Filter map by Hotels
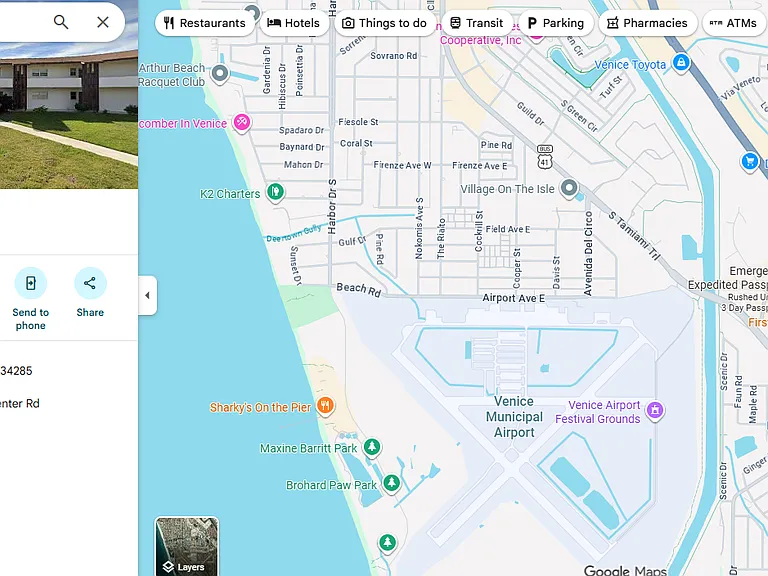Image resolution: width=768 pixels, height=576 pixels. coord(294,23)
